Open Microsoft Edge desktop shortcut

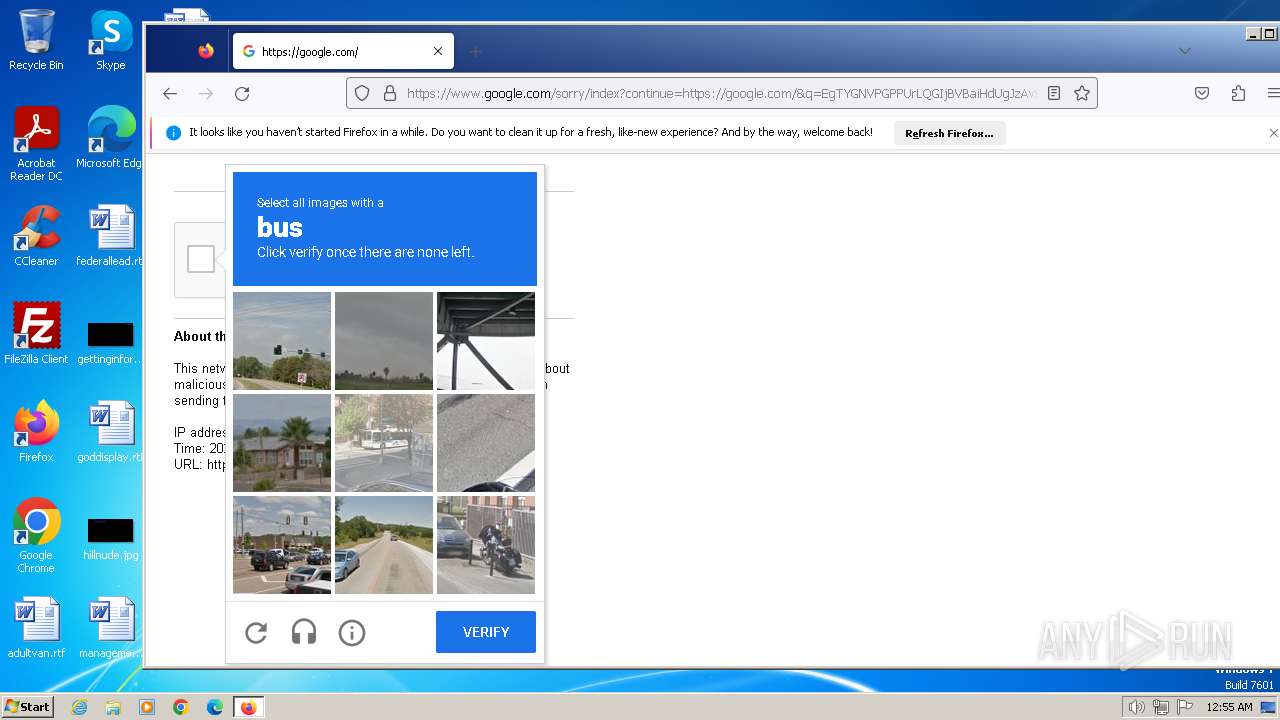tap(111, 138)
